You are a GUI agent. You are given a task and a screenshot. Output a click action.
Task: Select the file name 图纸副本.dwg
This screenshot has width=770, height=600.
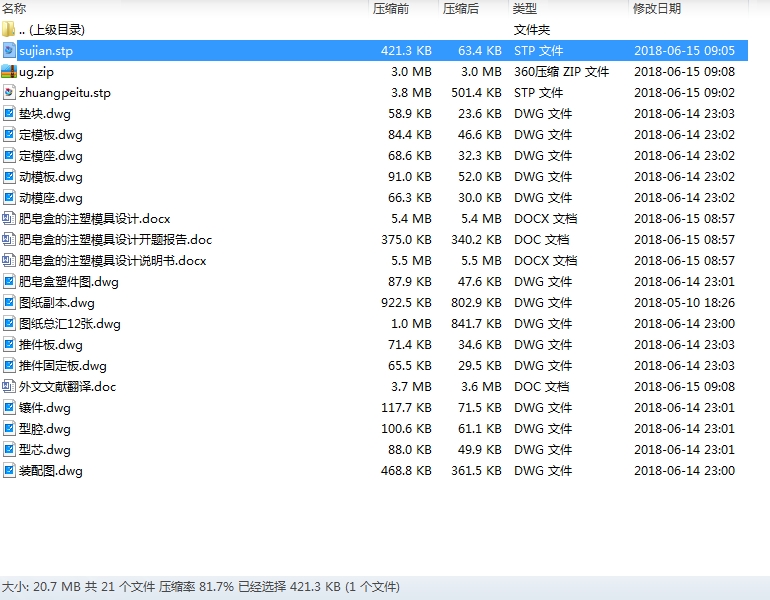[x=56, y=302]
